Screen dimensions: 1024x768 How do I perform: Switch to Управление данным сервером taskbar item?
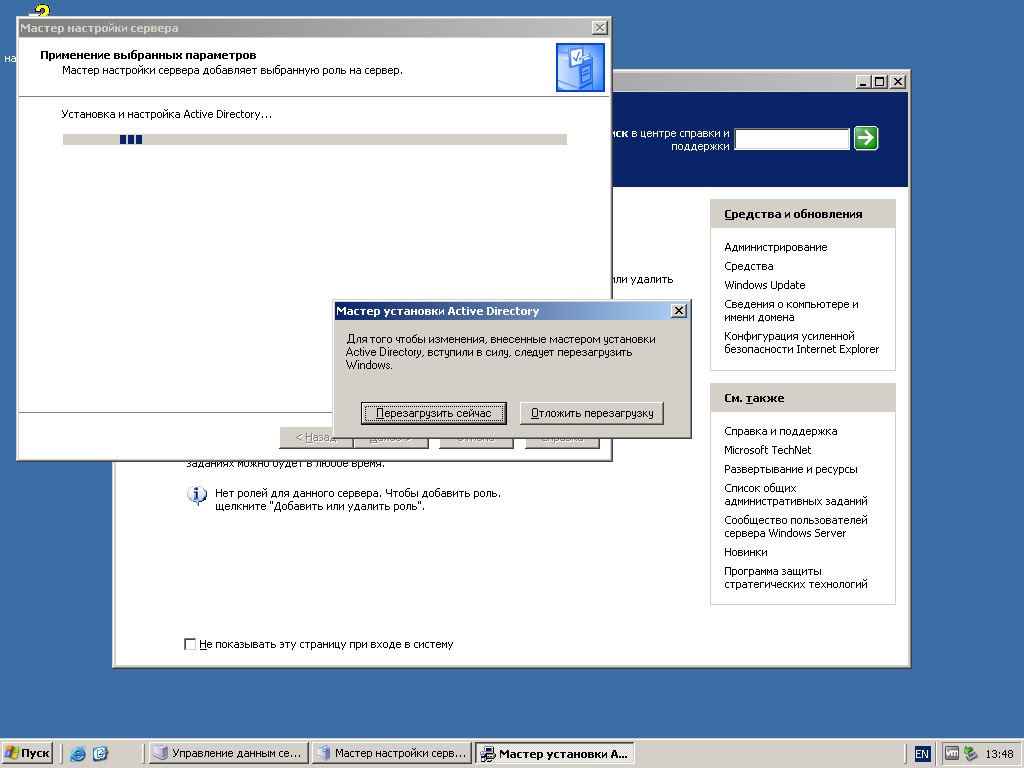[x=228, y=753]
